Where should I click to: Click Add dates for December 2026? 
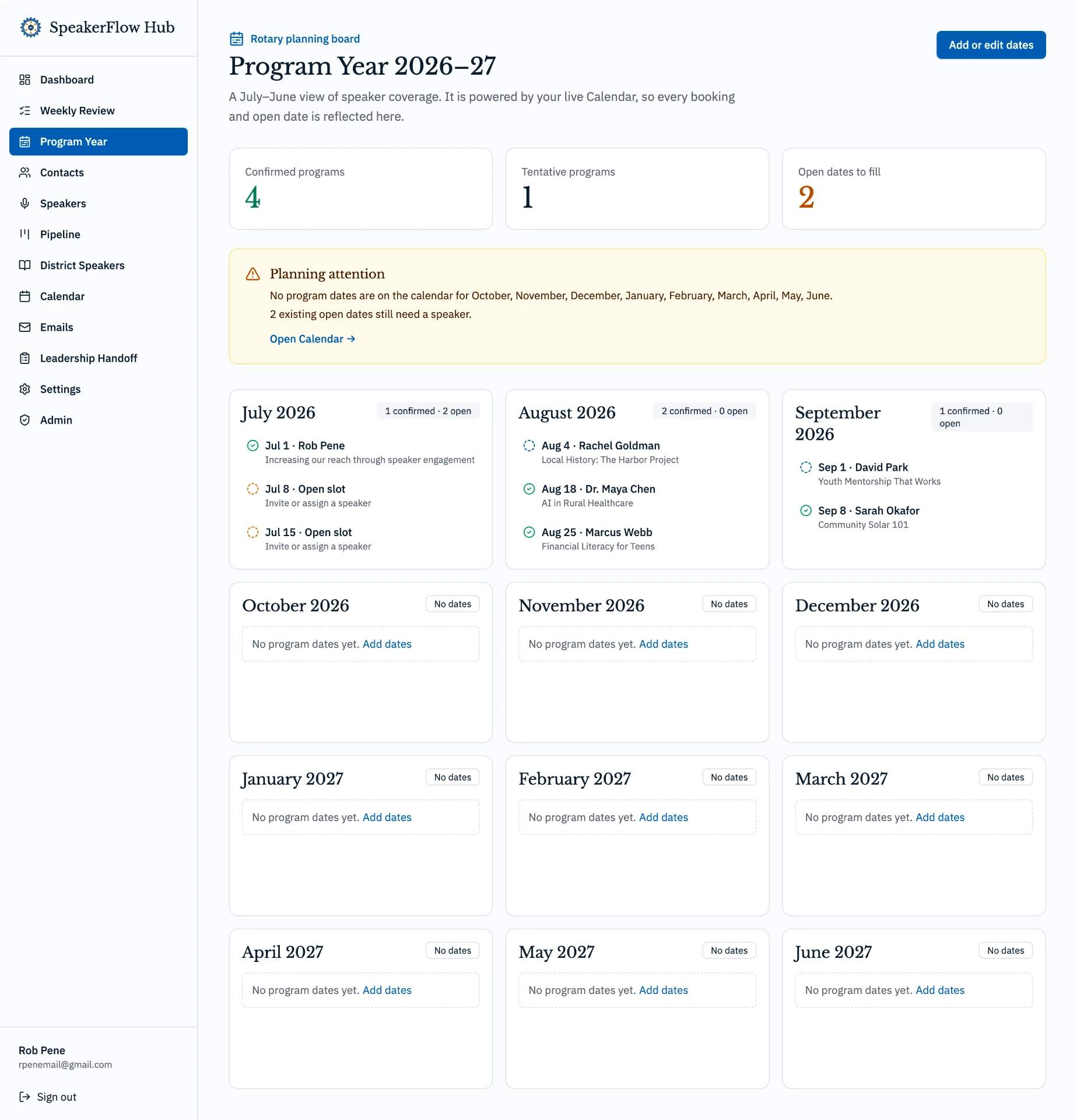(940, 644)
